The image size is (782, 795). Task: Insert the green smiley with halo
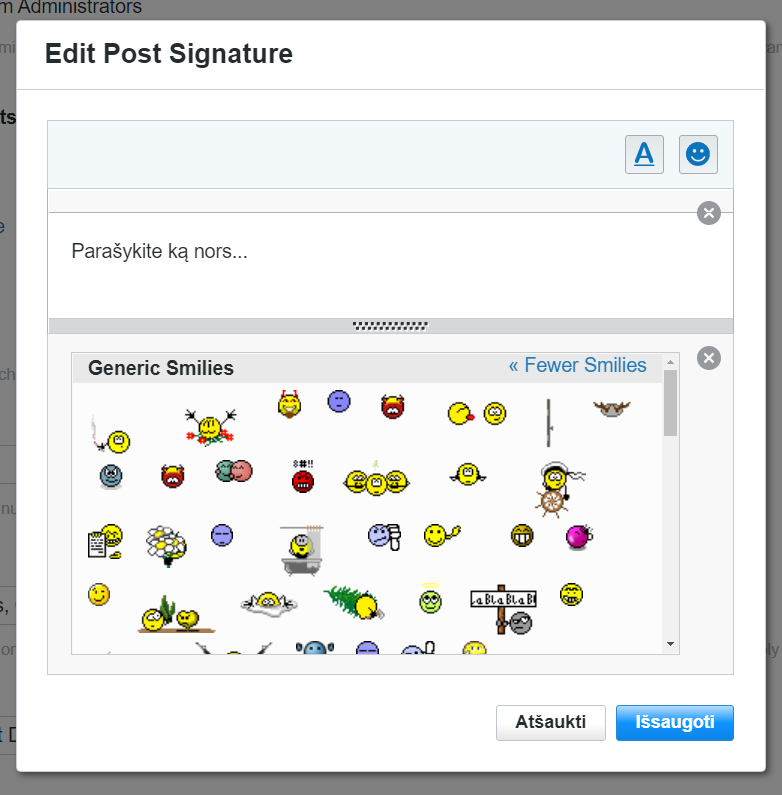(x=430, y=600)
